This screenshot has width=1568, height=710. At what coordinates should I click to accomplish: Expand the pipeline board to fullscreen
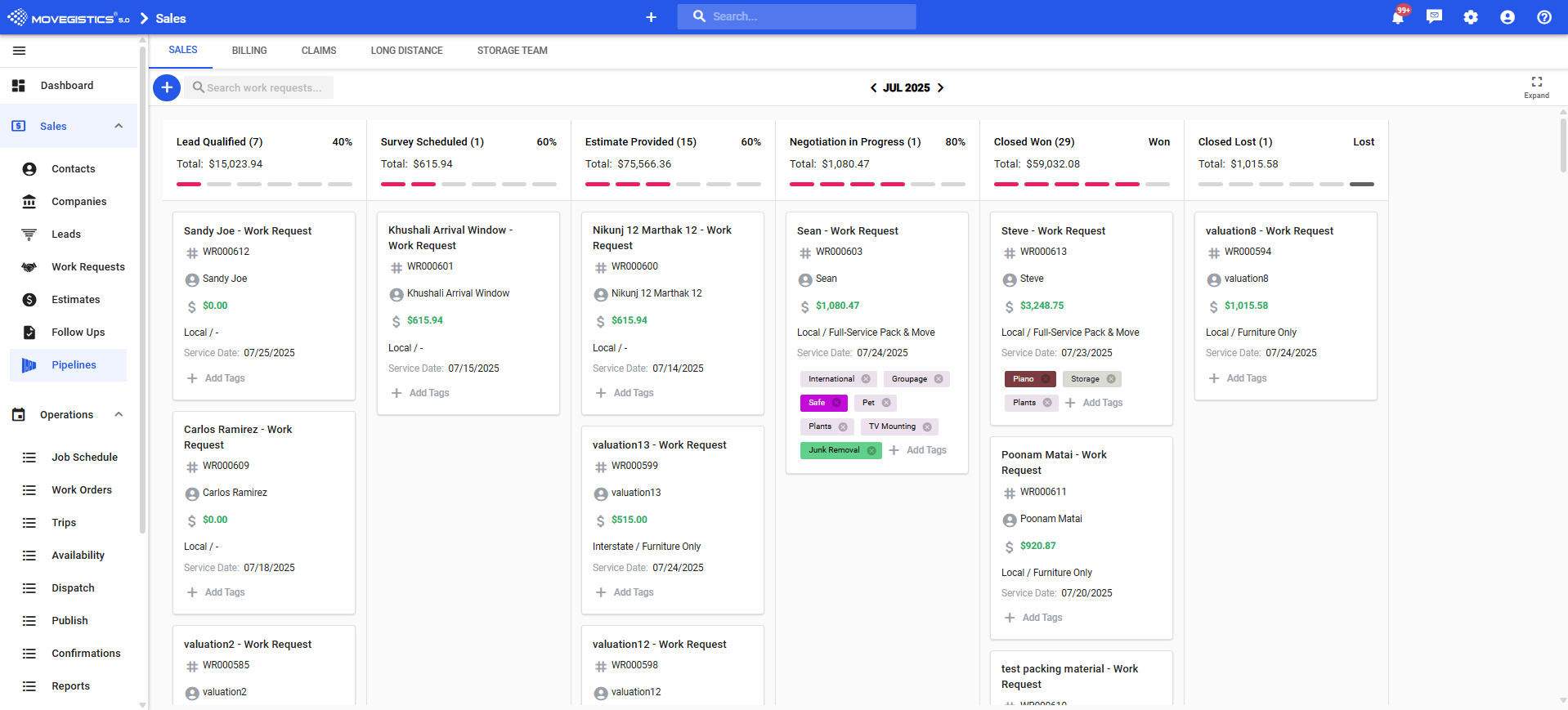coord(1536,86)
